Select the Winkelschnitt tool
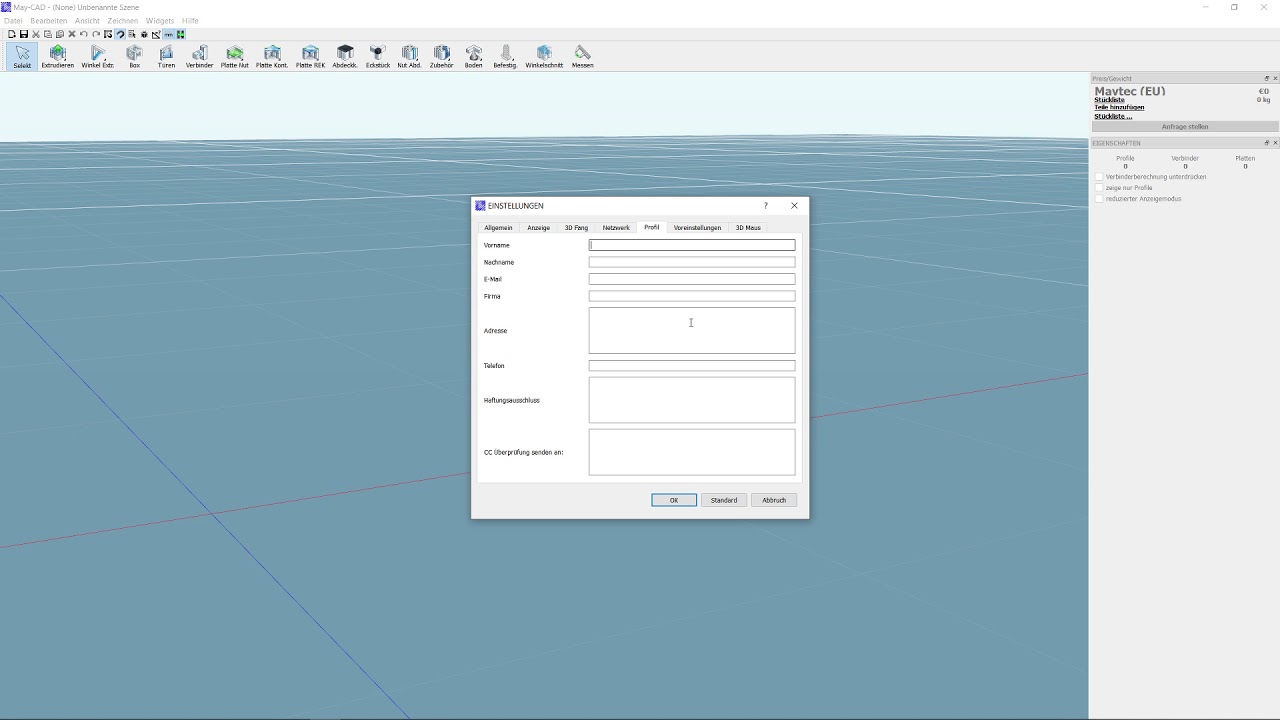Screen dimensions: 1280x720 coord(544,57)
